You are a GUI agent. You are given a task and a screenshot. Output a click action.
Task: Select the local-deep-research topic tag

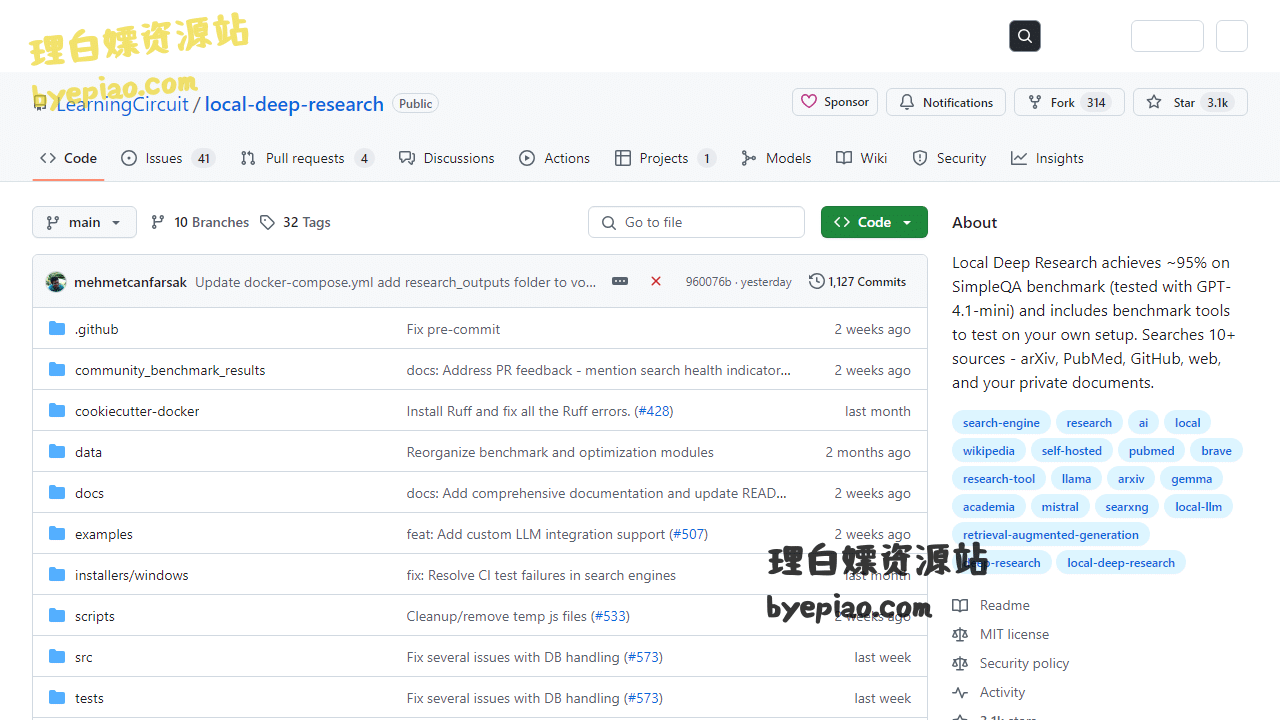(x=1121, y=563)
